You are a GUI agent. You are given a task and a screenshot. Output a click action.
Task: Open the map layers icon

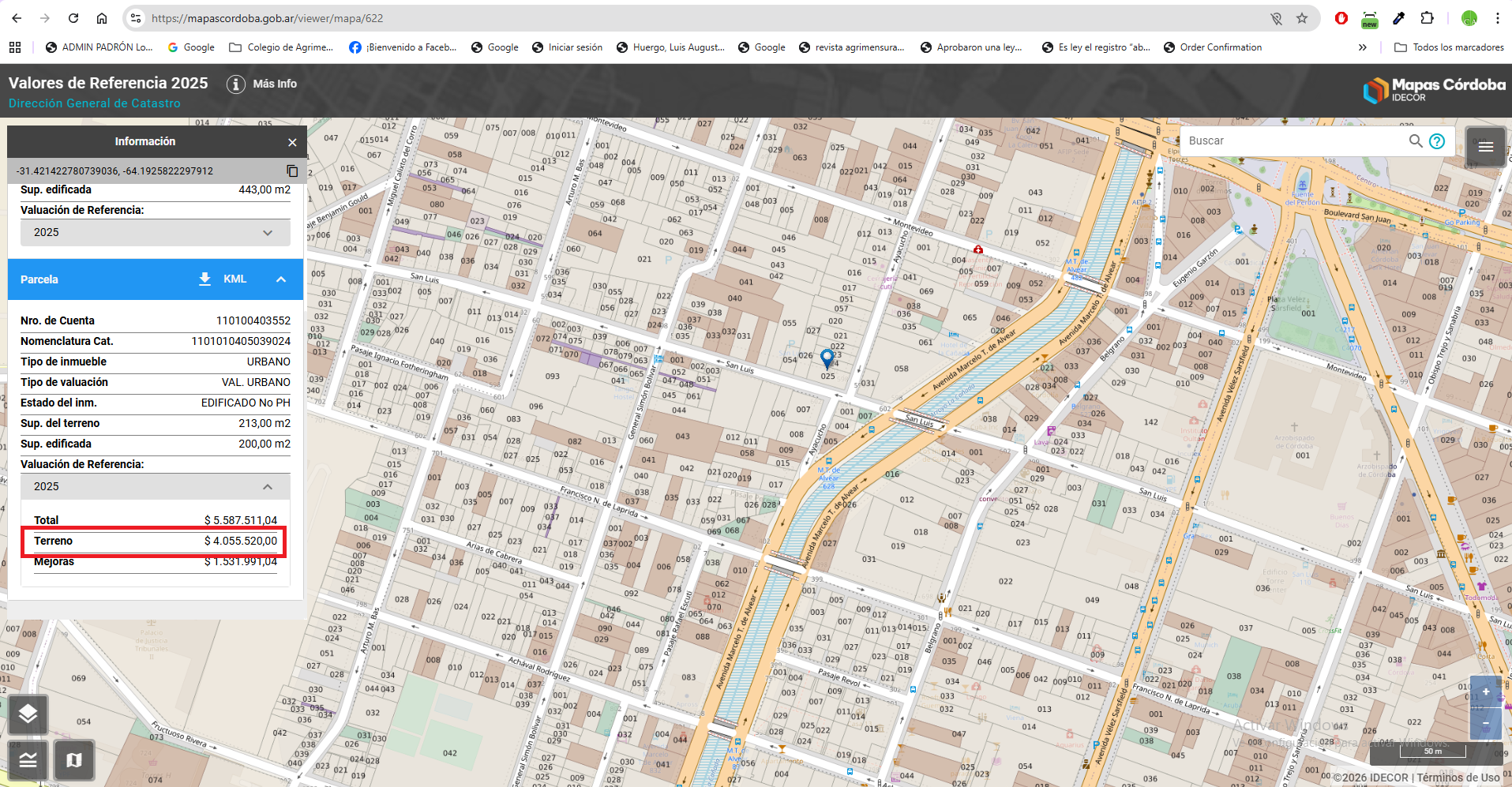28,714
